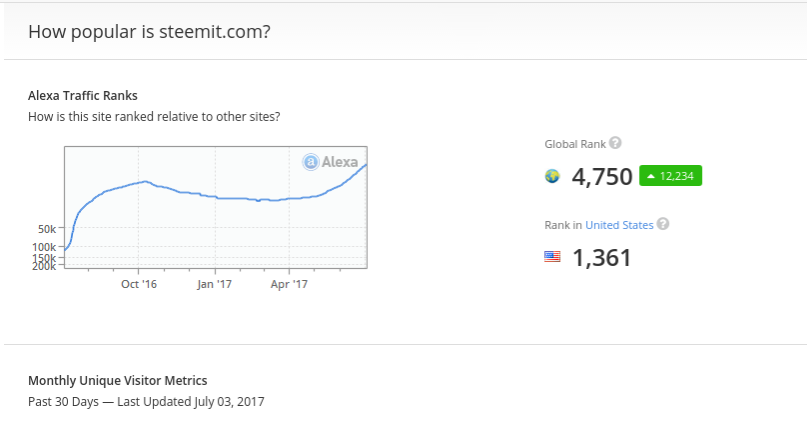807x427 pixels.
Task: Click the 'Last Updated July 03, 2017' text
Action: tap(191, 401)
